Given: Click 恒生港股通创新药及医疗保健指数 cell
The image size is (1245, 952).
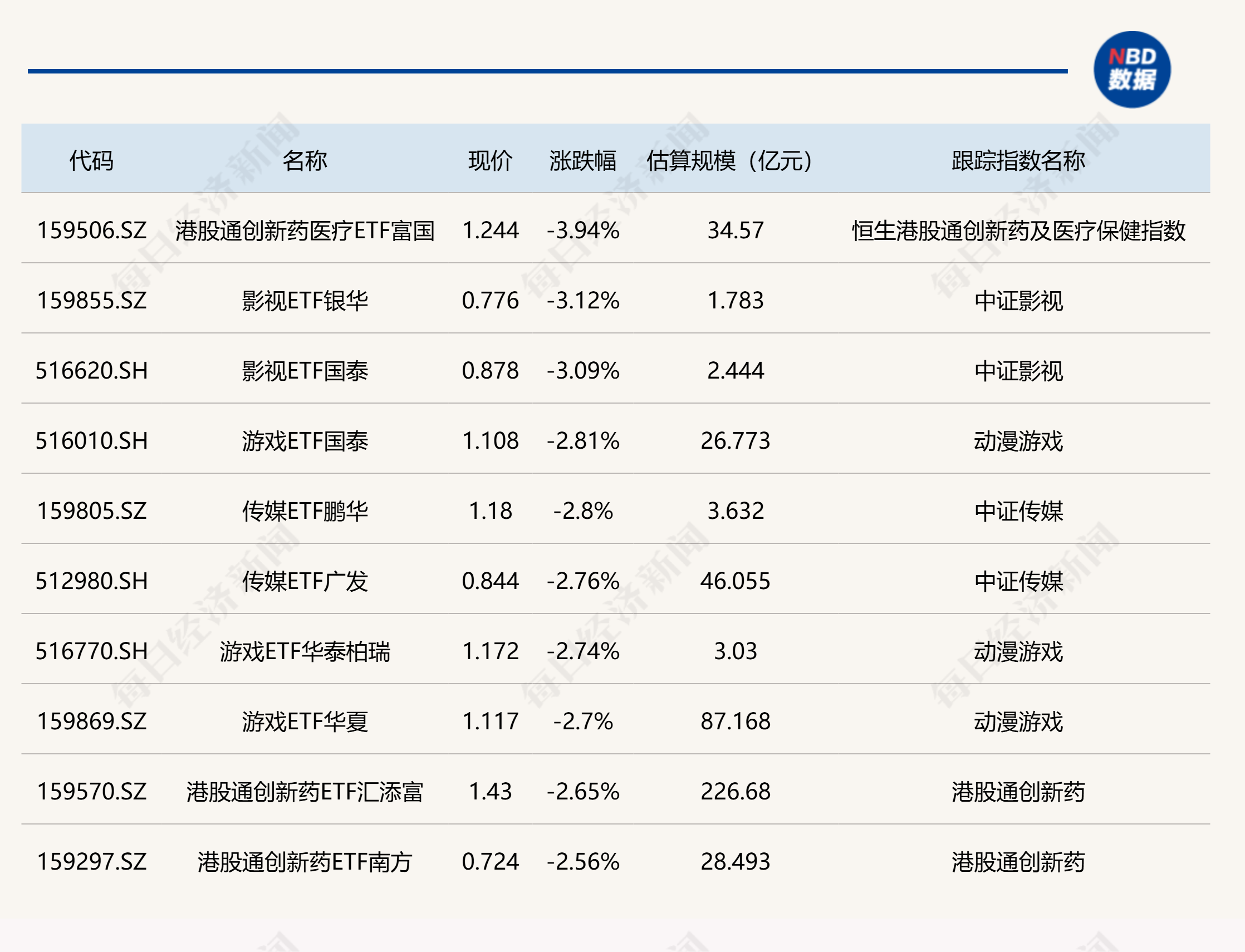Looking at the screenshot, I should 1018,230.
